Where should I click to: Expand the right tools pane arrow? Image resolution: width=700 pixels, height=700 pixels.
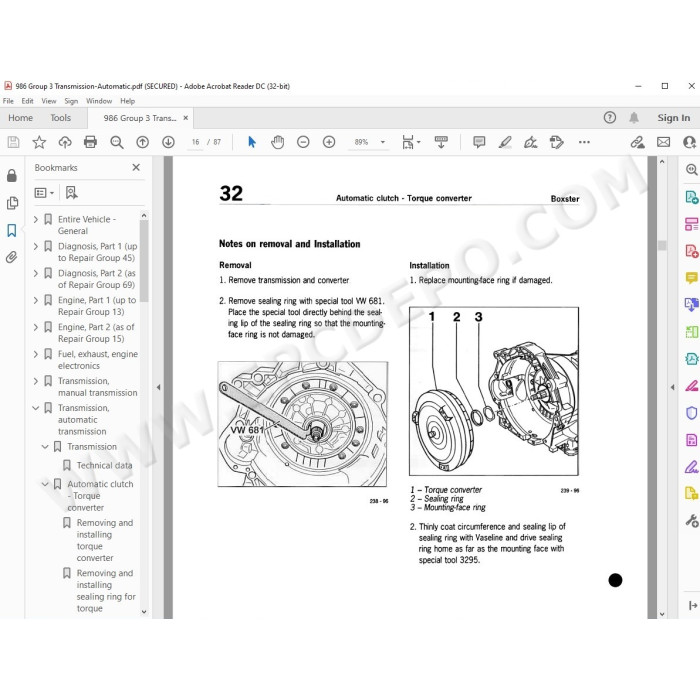[672, 388]
